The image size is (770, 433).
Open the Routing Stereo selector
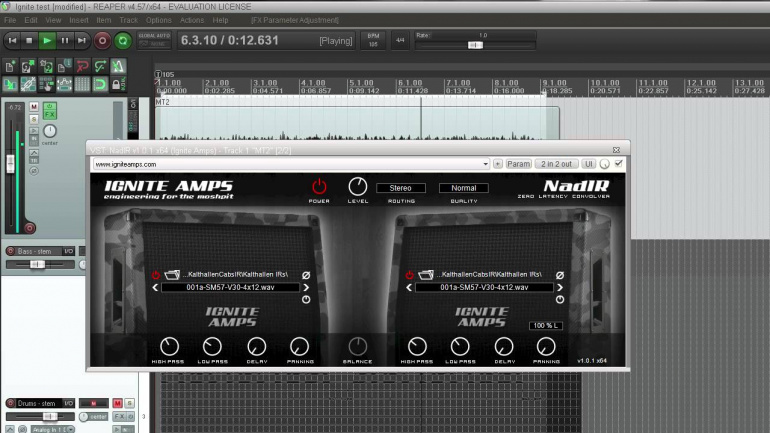400,187
